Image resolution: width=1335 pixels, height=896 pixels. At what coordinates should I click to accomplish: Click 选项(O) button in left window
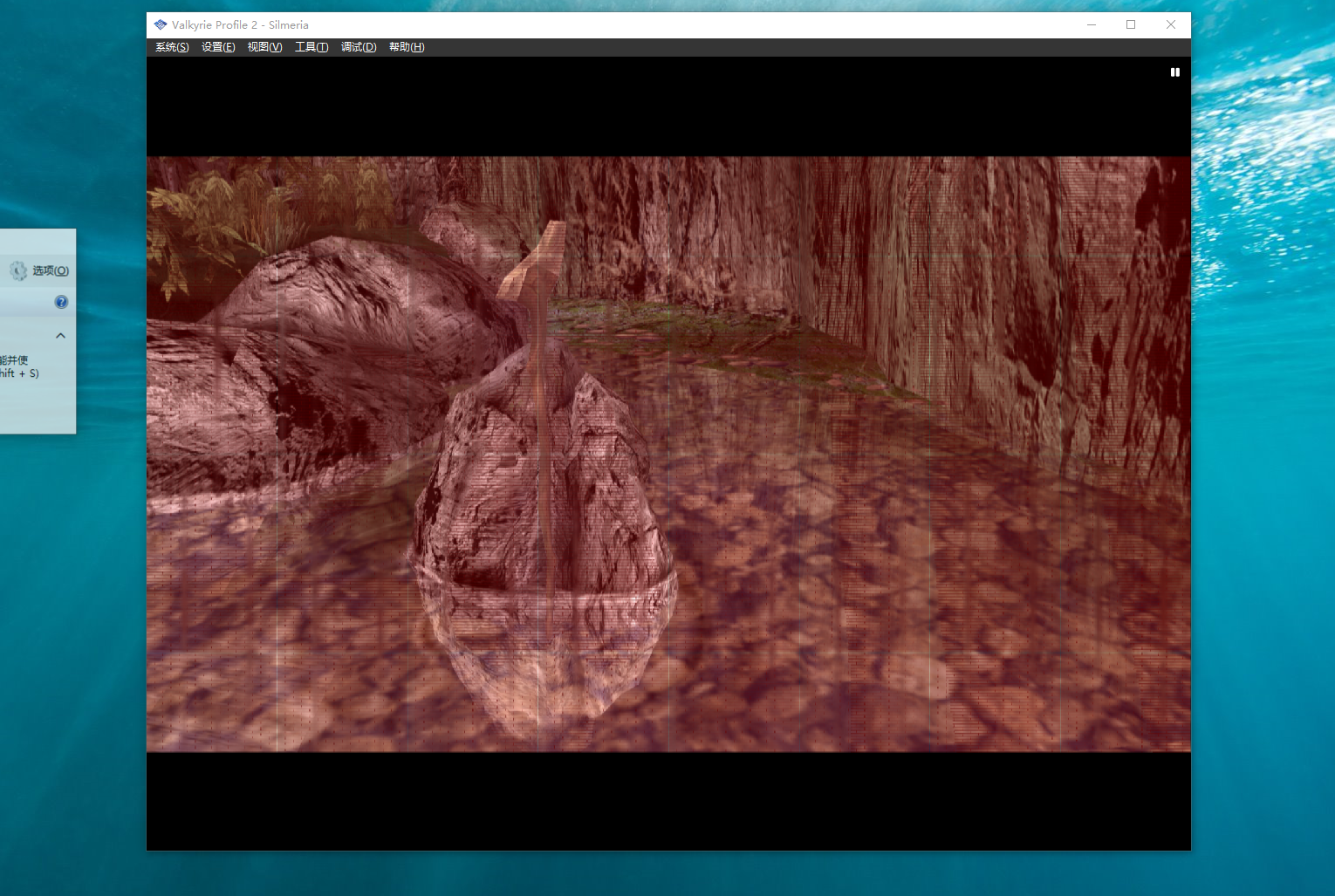point(40,270)
